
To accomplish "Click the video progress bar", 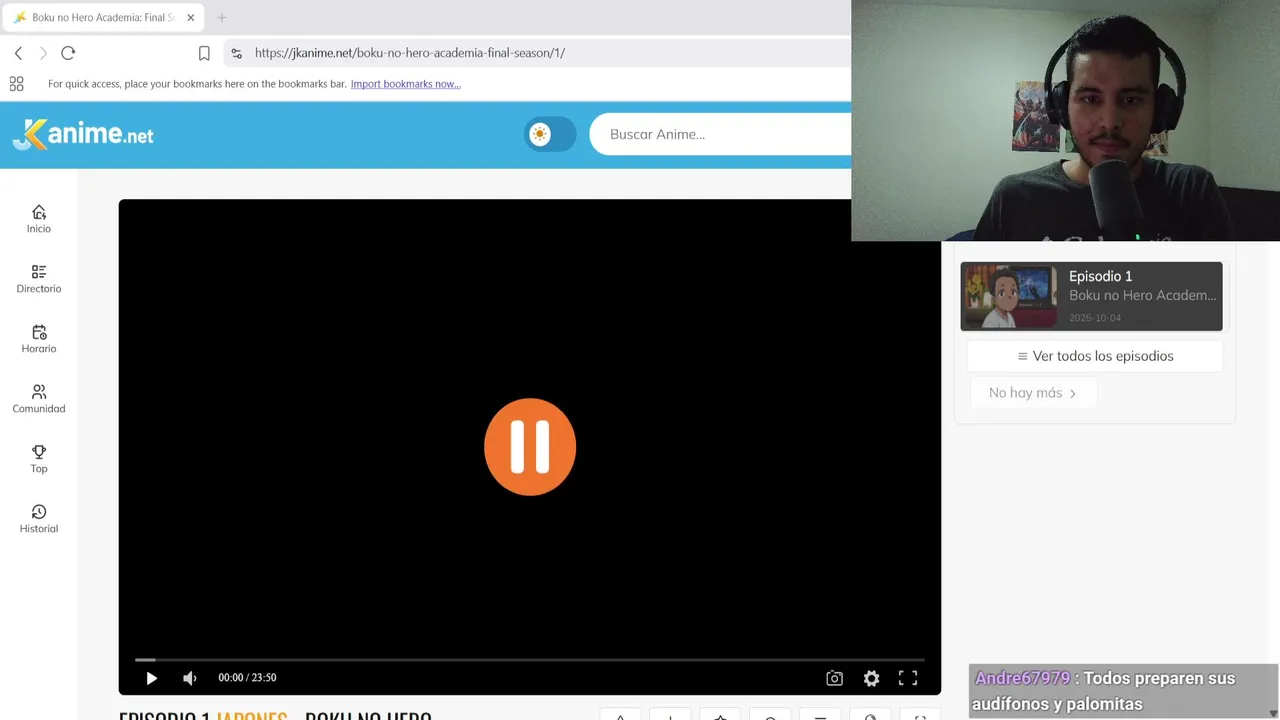I will (530, 660).
